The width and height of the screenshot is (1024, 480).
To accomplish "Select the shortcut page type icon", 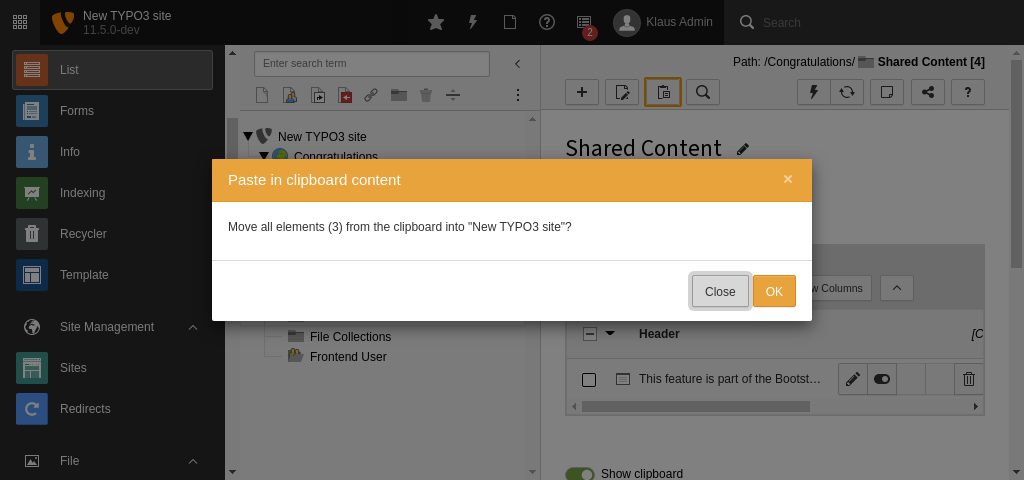I will (x=317, y=95).
